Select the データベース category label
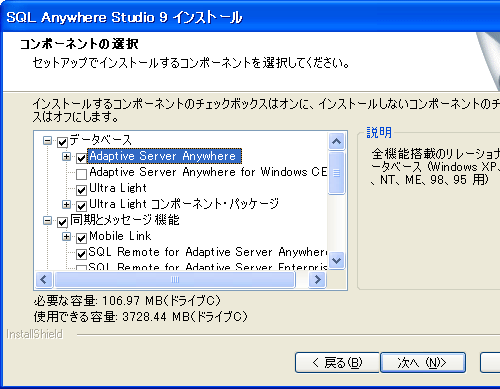This screenshot has width=500, height=389. pyautogui.click(x=101, y=140)
